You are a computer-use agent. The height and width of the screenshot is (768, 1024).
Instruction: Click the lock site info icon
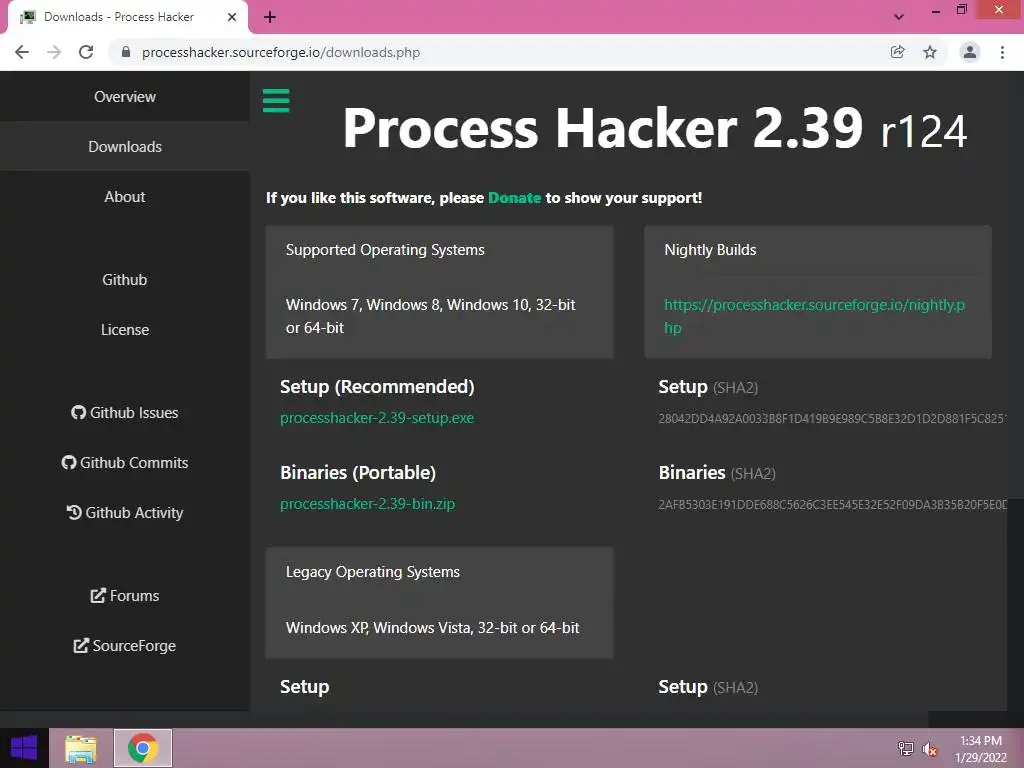pos(126,52)
